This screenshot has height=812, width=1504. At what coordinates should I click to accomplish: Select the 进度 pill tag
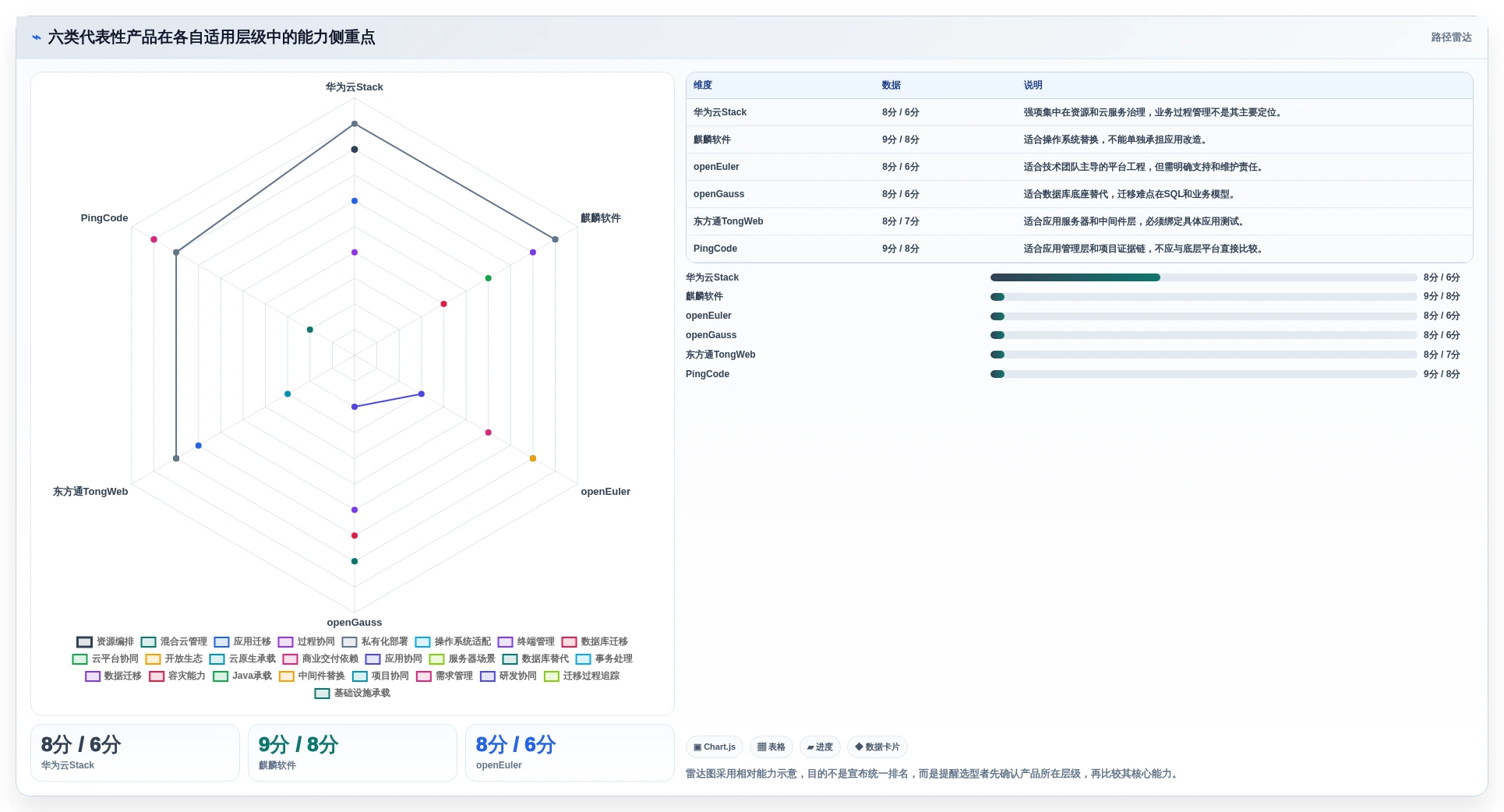820,747
